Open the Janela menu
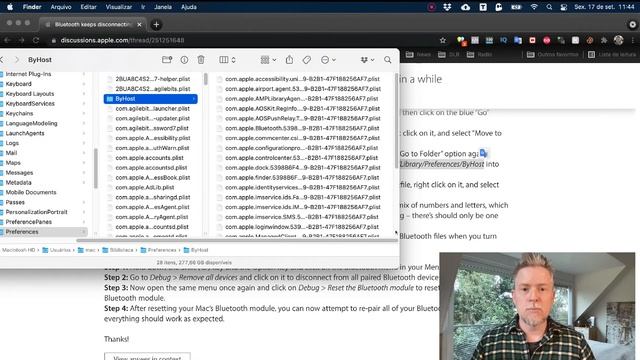 click(x=163, y=7)
